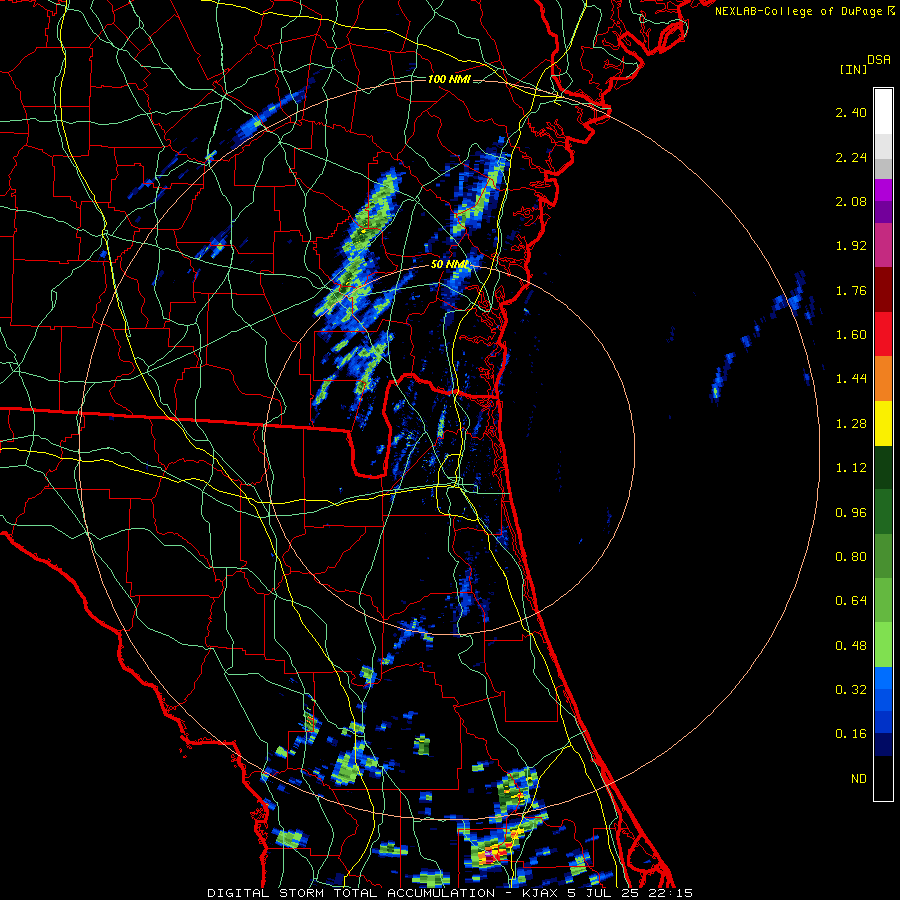Viewport: 900px width, 900px height.
Task: Select the 0.16 legend value
Action: (x=851, y=734)
